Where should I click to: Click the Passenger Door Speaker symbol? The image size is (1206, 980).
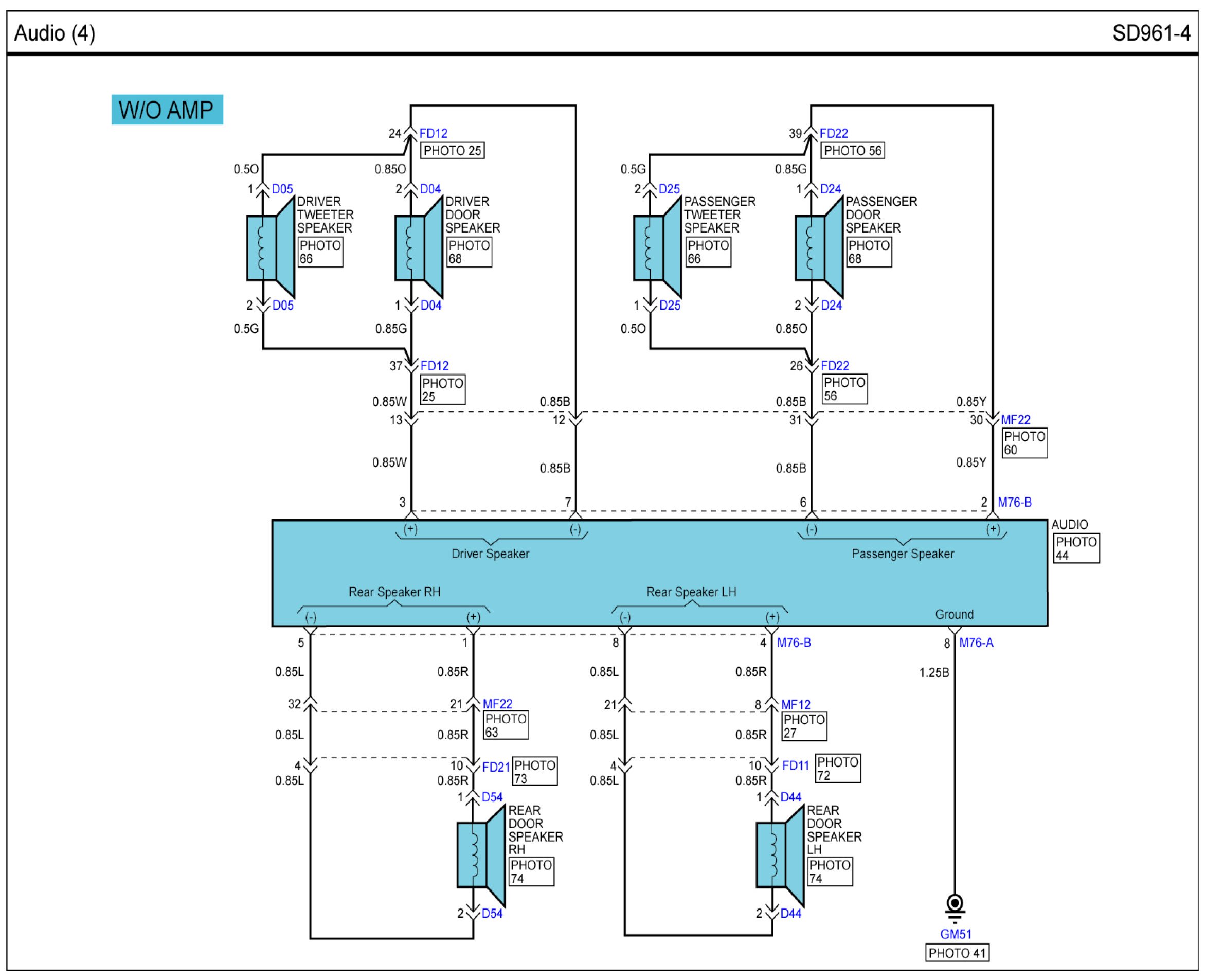tap(818, 248)
